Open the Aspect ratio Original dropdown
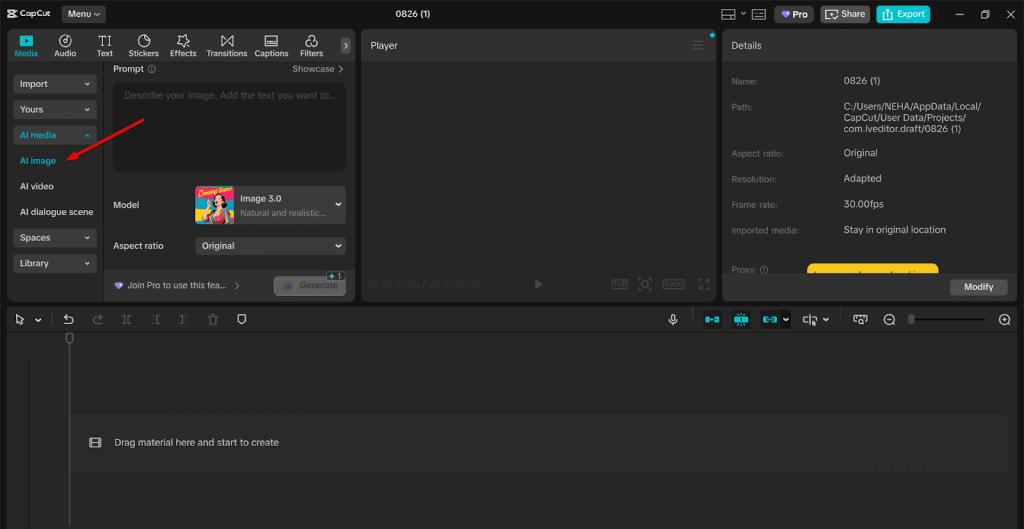The height and width of the screenshot is (529, 1024). tap(270, 245)
